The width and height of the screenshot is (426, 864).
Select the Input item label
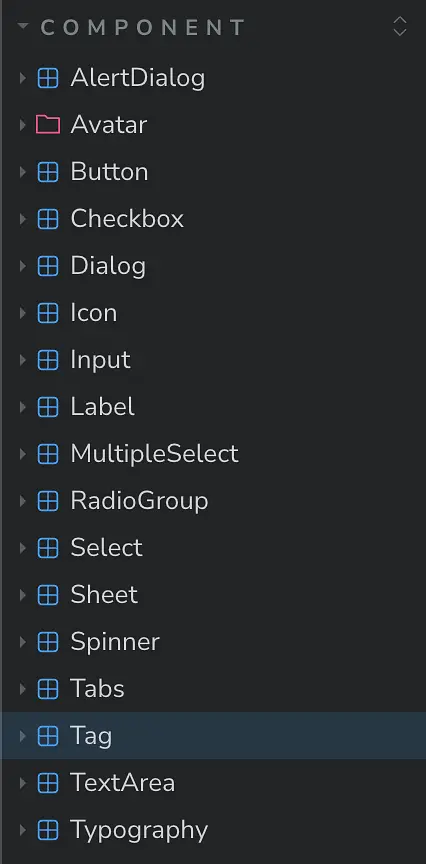coord(100,360)
